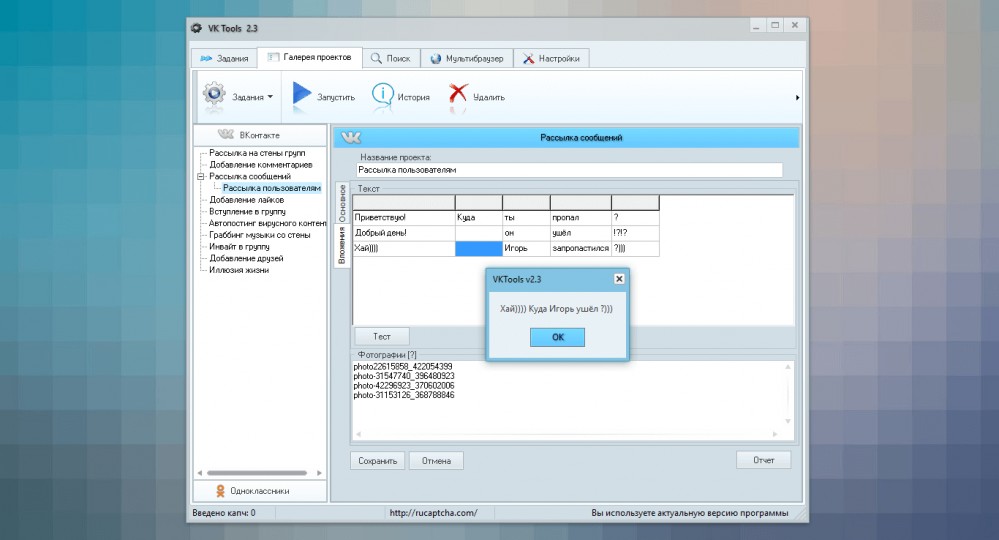Screen dimensions: 999x540
Task: Click the Название проекта input field
Action: click(x=569, y=170)
